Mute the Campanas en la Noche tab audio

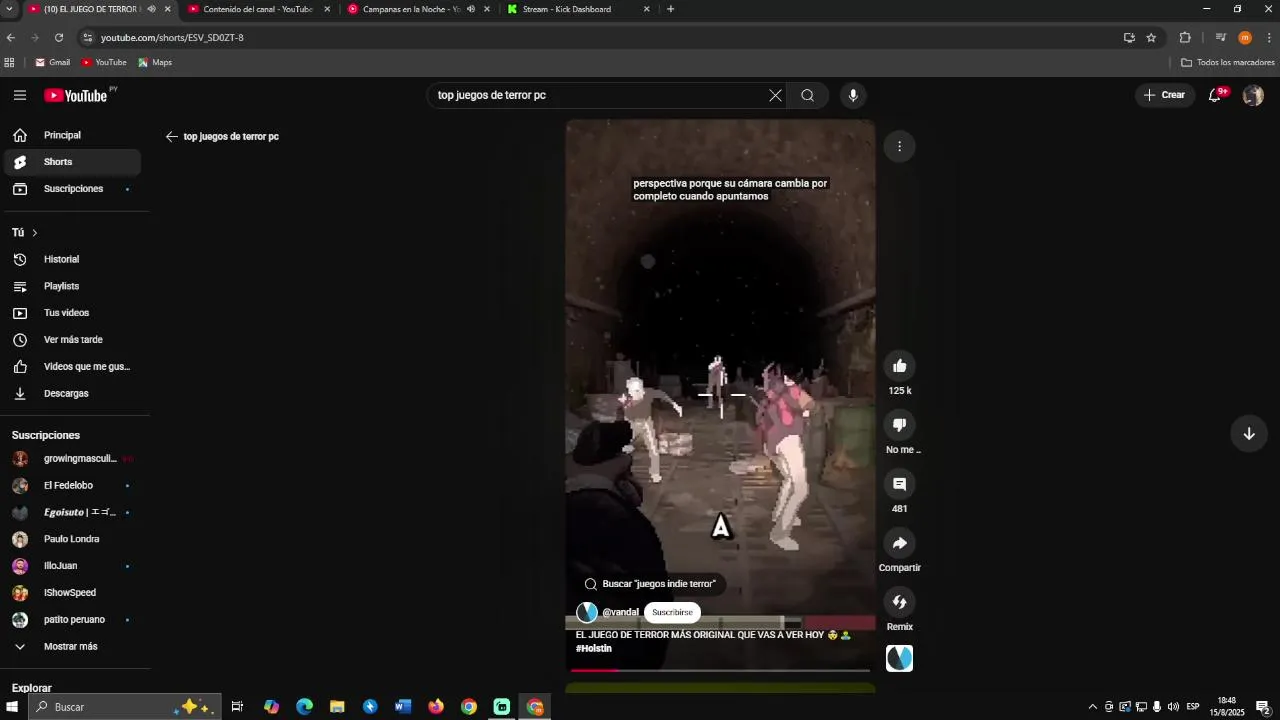(470, 9)
